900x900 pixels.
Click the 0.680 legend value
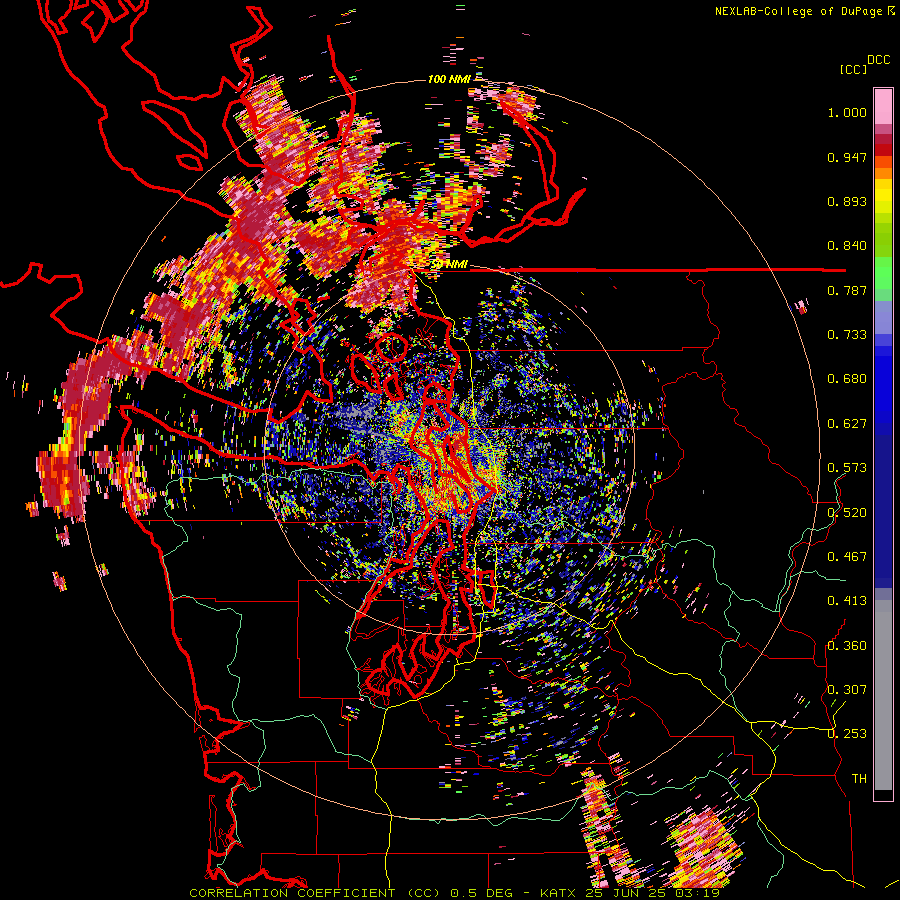(x=847, y=379)
